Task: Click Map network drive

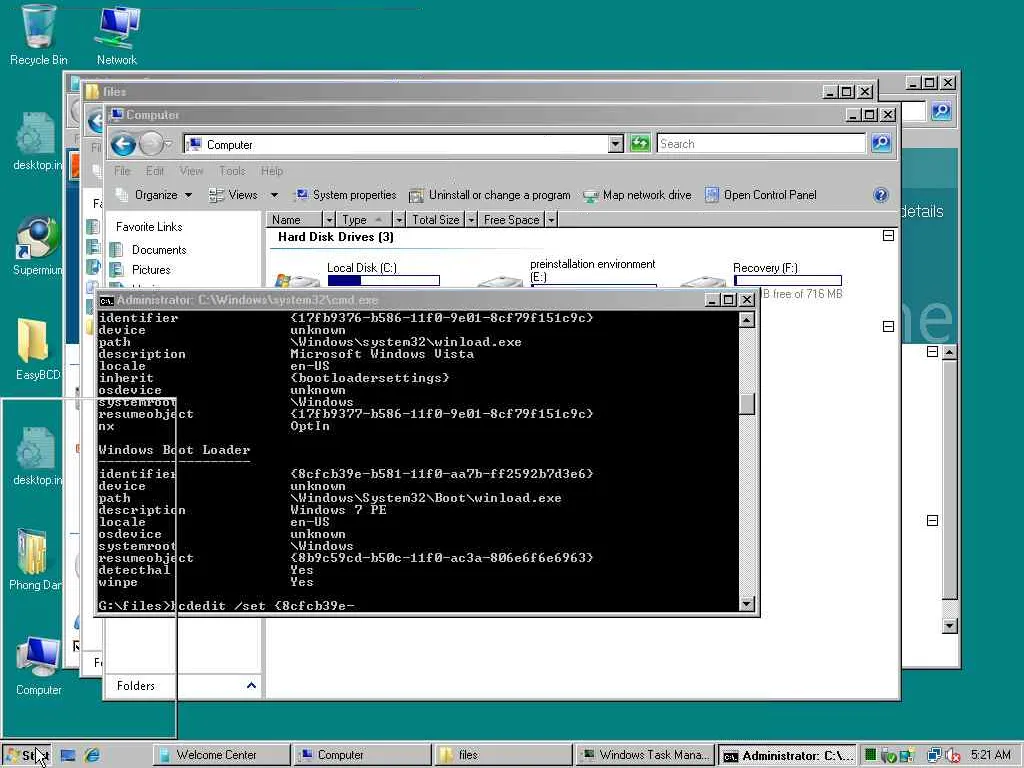Action: [637, 195]
